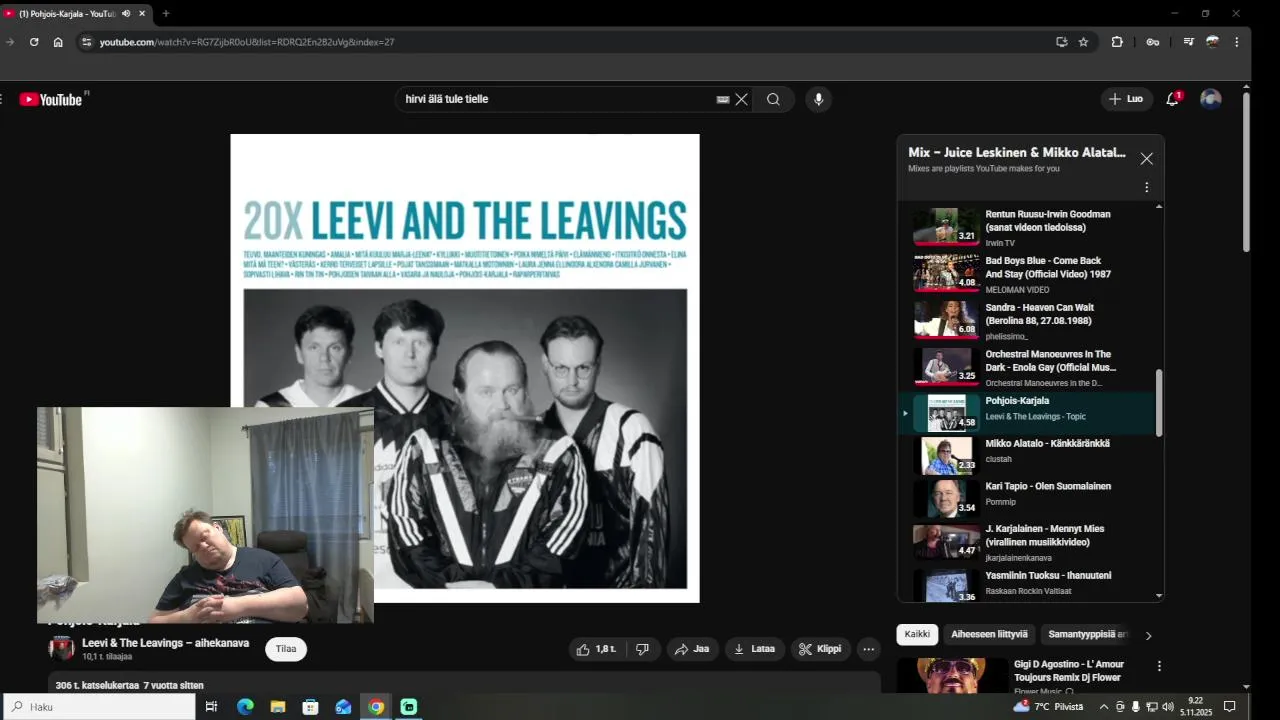1280x720 pixels.
Task: Open Mix playlist options three-dot menu
Action: [1146, 187]
